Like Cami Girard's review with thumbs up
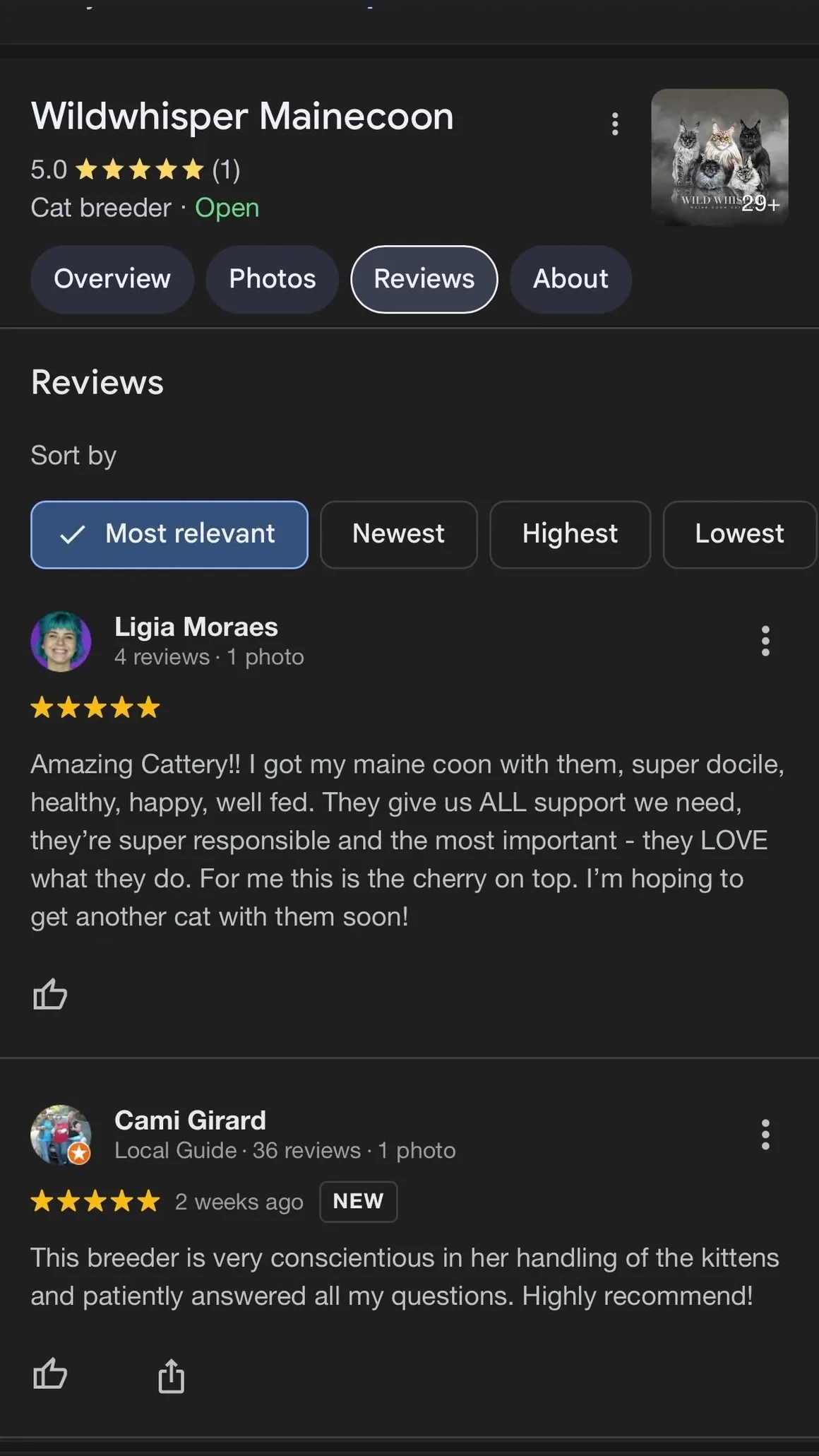The height and width of the screenshot is (1456, 819). (50, 1374)
